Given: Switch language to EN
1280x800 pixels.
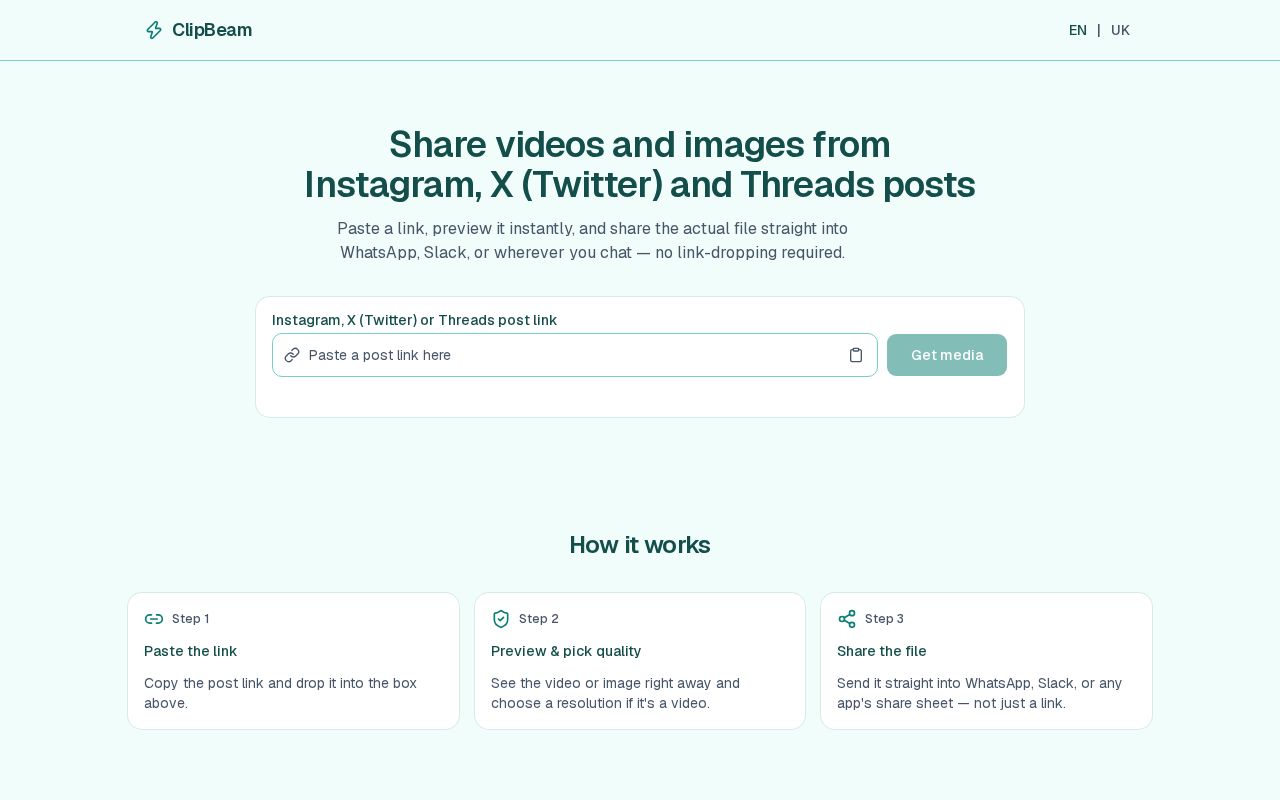Looking at the screenshot, I should (x=1078, y=30).
